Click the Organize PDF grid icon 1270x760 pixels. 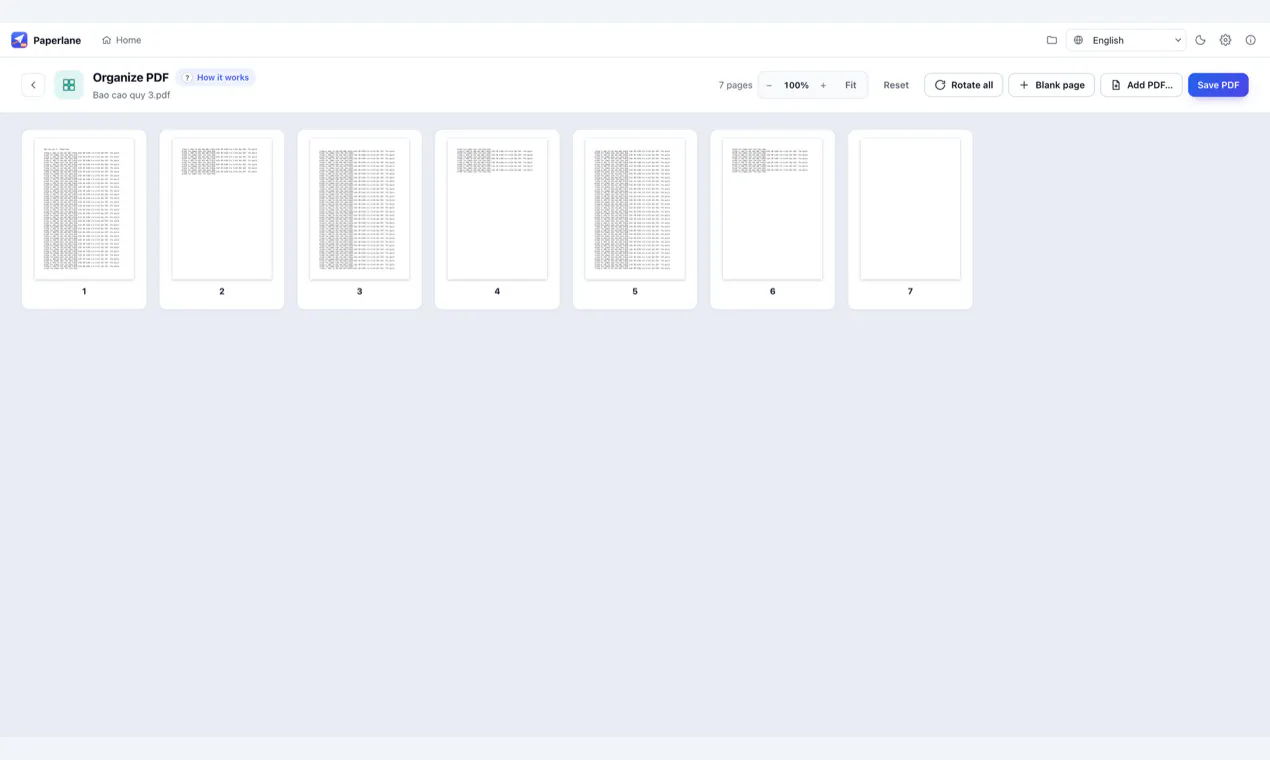coord(69,85)
